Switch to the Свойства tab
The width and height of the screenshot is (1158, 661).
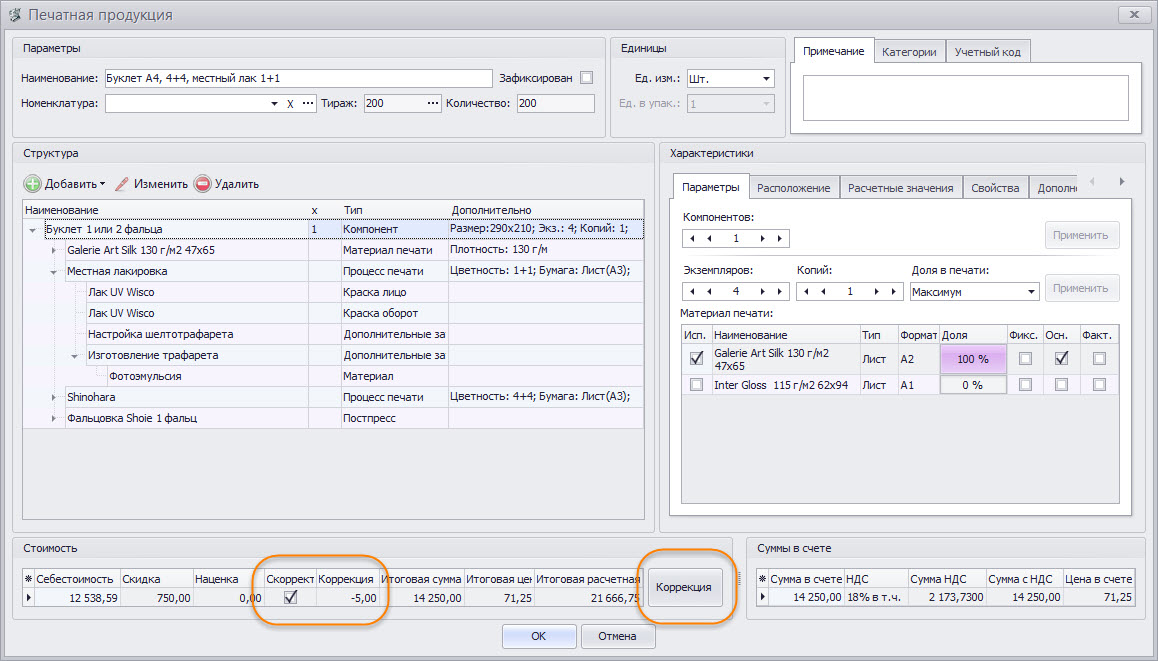995,188
